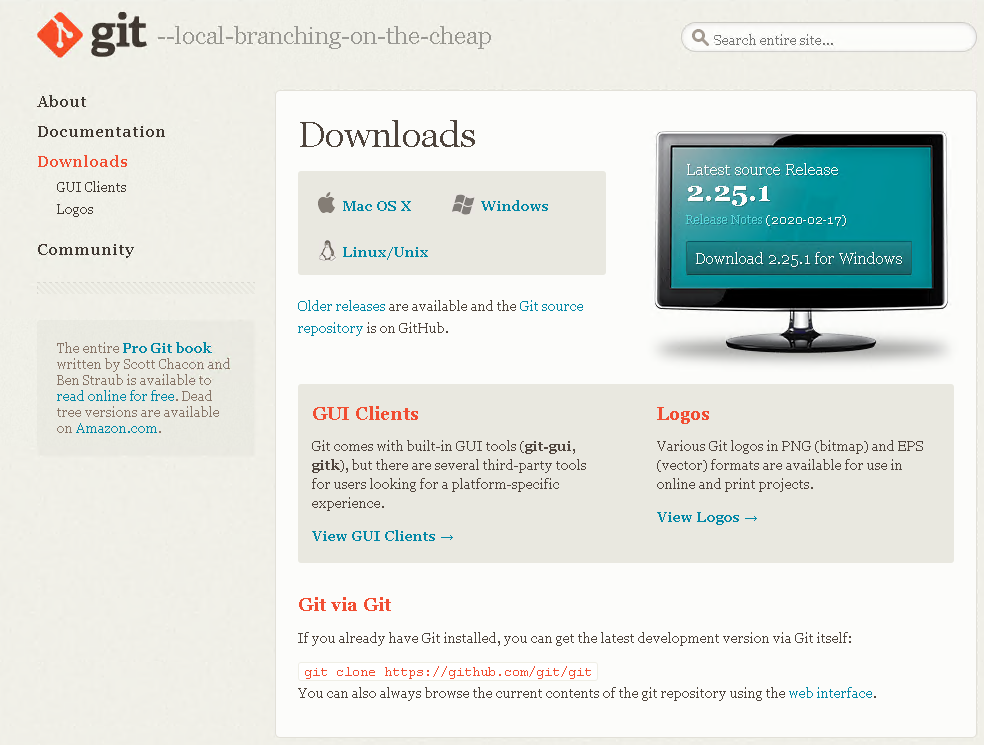Open the Community section
This screenshot has height=745, width=984.
click(x=85, y=250)
